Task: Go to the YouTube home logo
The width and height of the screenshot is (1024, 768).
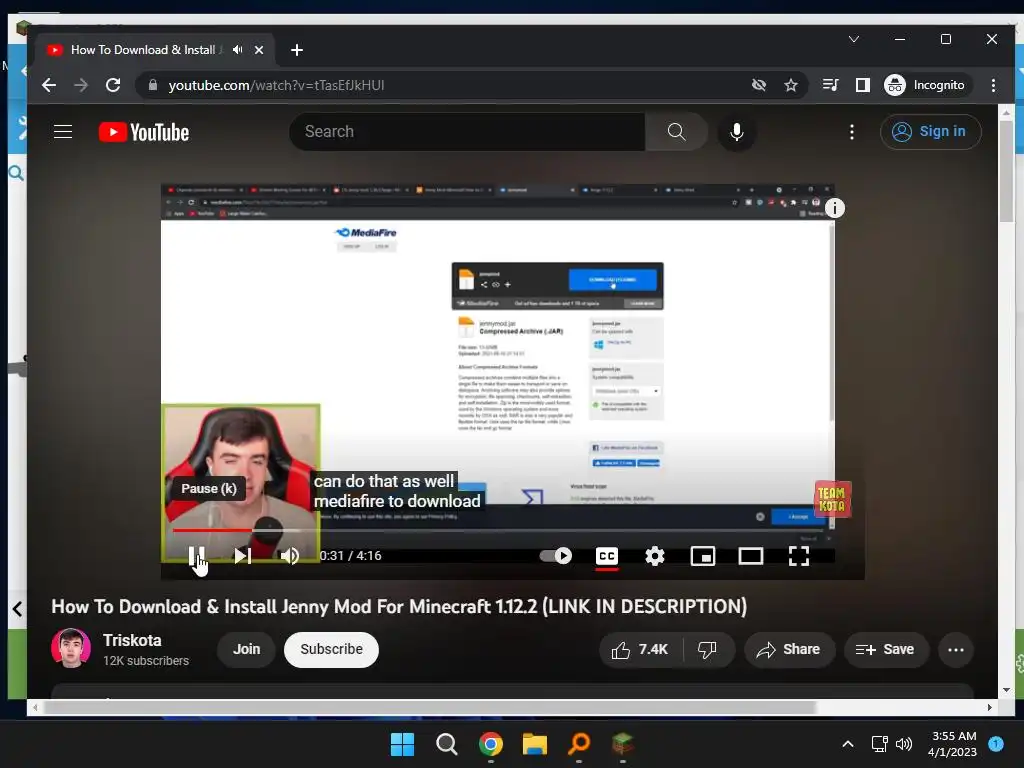Action: 144,132
